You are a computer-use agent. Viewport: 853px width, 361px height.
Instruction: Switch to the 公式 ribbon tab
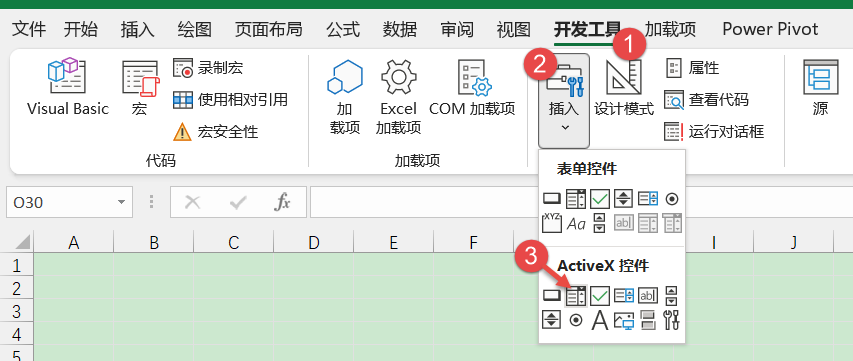343,29
